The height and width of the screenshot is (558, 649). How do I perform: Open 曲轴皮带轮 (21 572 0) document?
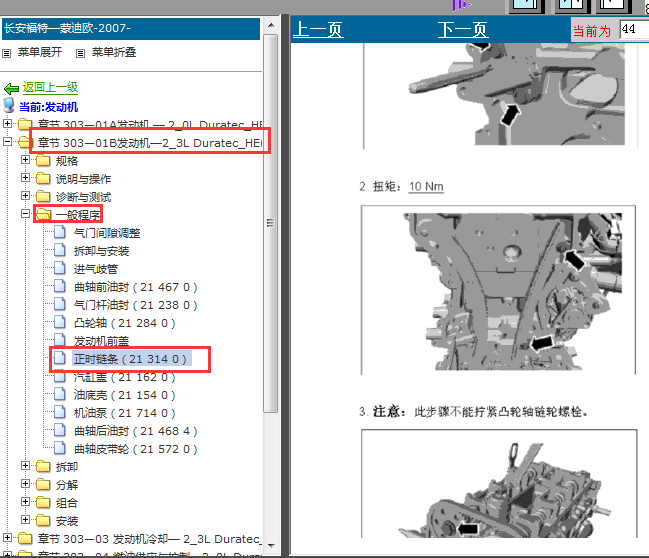click(135, 449)
